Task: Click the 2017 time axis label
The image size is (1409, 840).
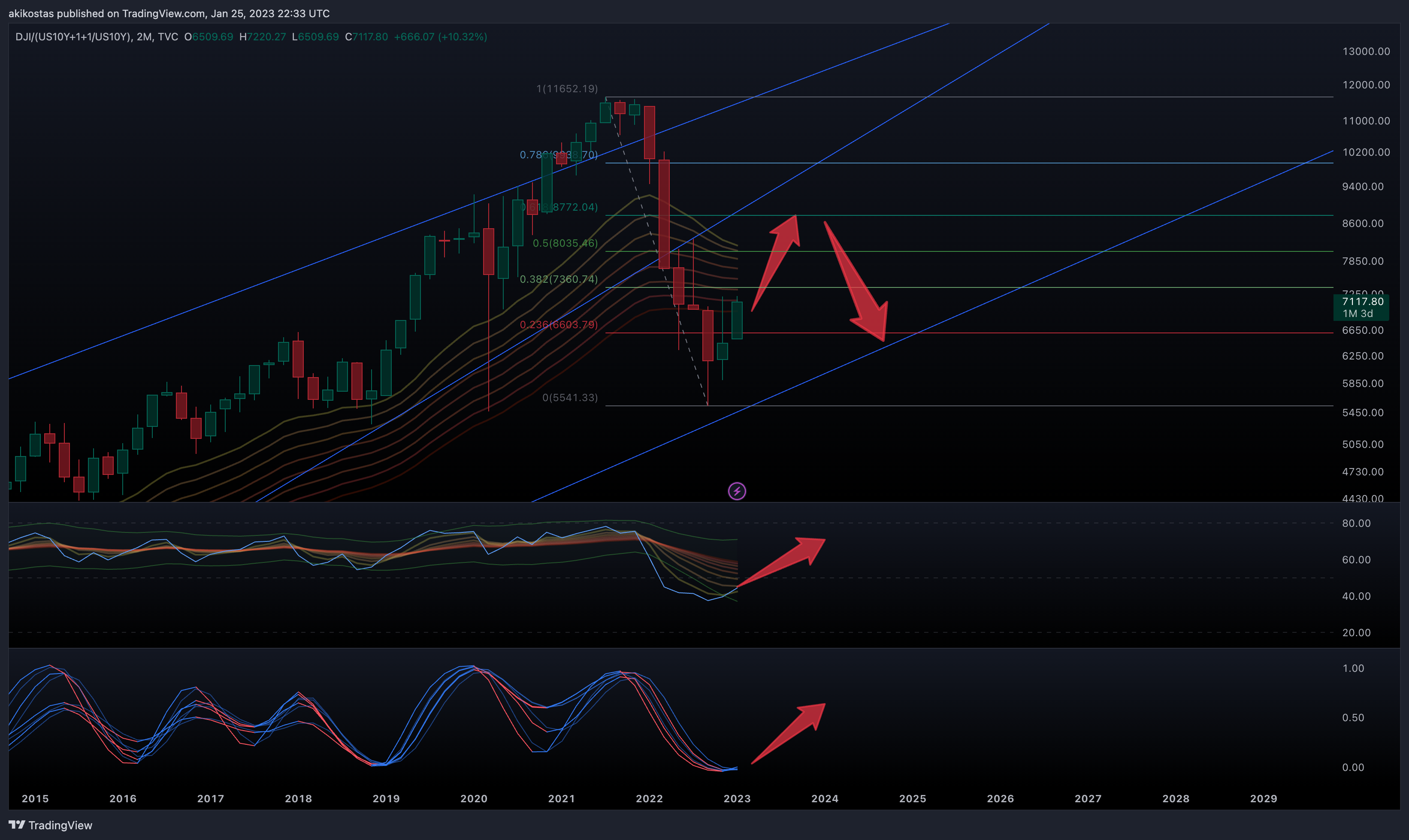Action: tap(211, 799)
